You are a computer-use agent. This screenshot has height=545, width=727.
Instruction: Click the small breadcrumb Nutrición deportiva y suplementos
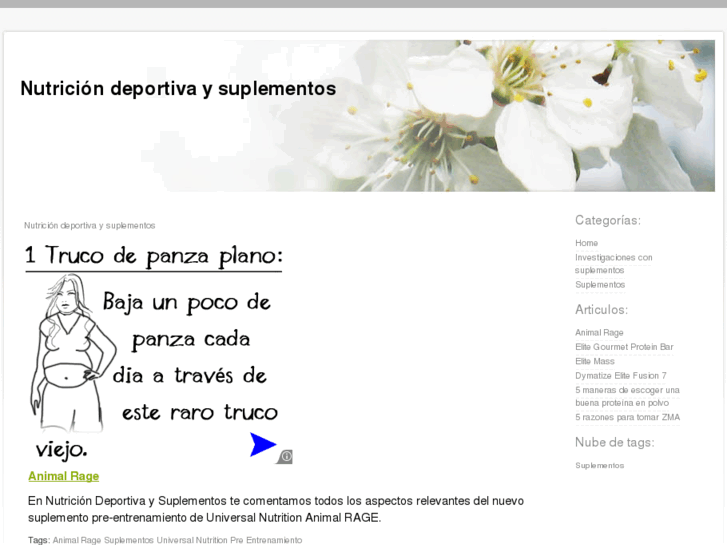pyautogui.click(x=89, y=225)
